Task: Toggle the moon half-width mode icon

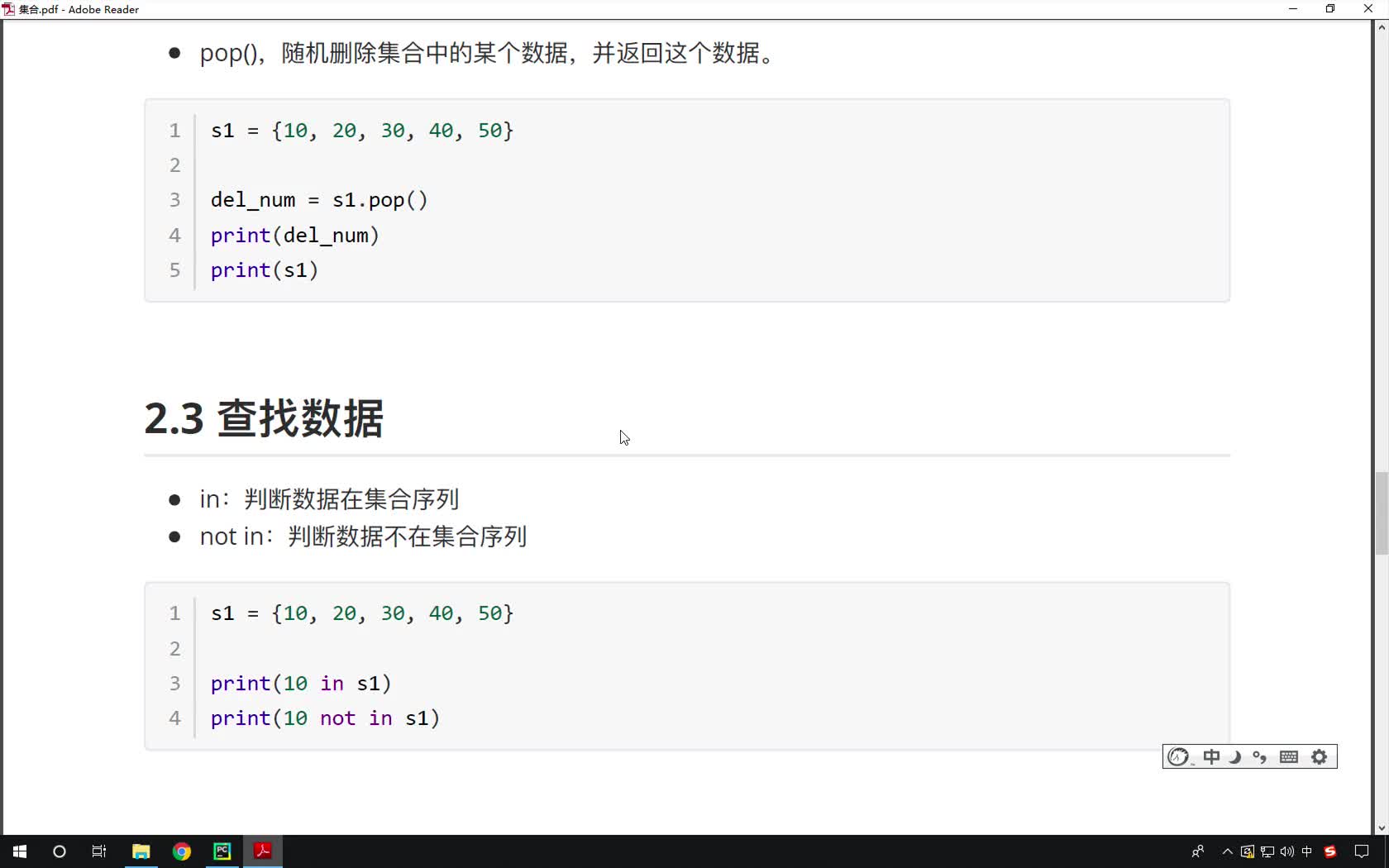Action: click(x=1235, y=756)
